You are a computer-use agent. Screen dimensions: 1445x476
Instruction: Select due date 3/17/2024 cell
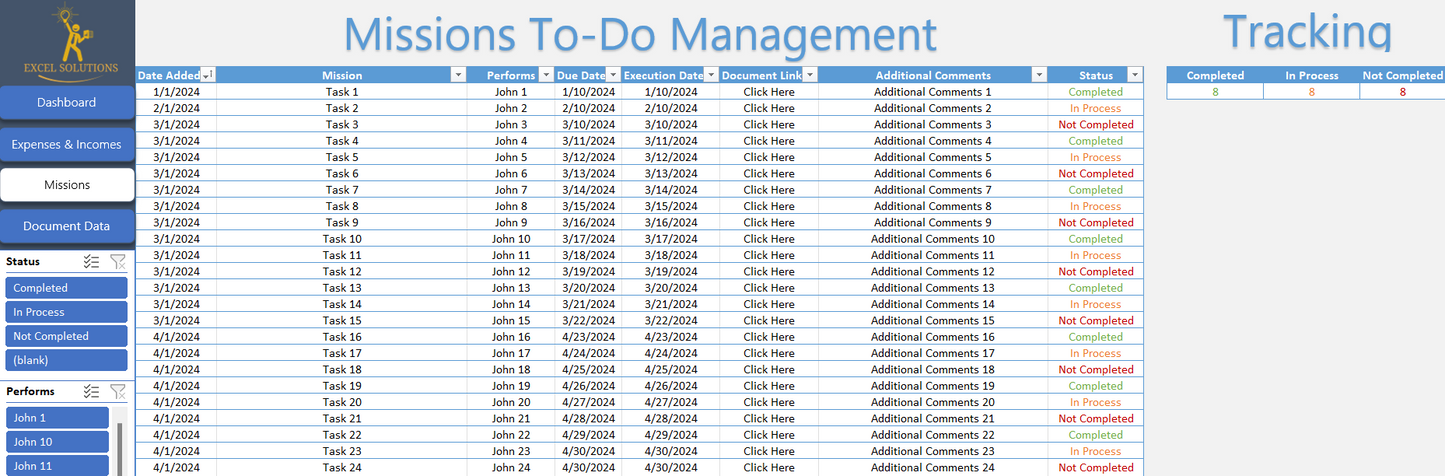pyautogui.click(x=588, y=239)
